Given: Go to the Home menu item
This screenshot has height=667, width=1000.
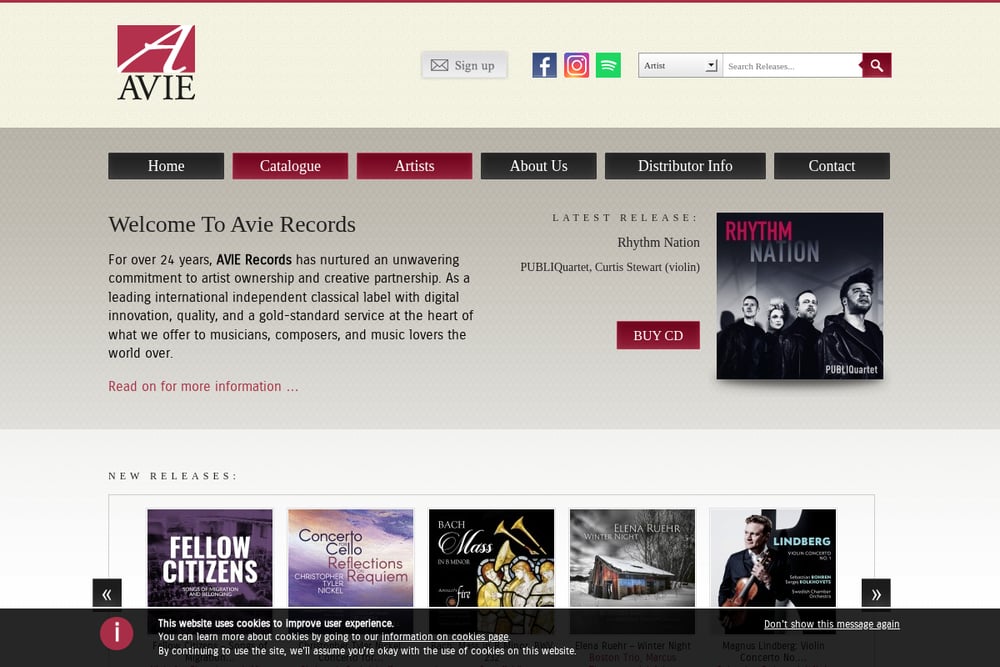Looking at the screenshot, I should tap(166, 166).
